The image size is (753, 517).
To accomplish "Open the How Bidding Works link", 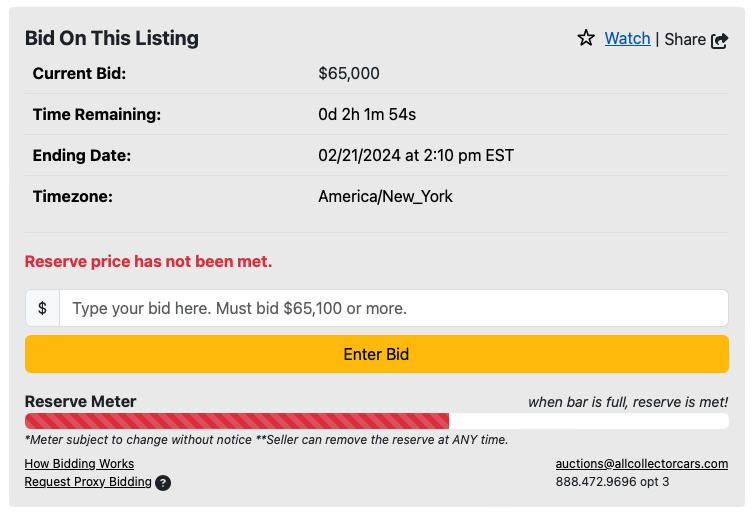I will click(79, 464).
